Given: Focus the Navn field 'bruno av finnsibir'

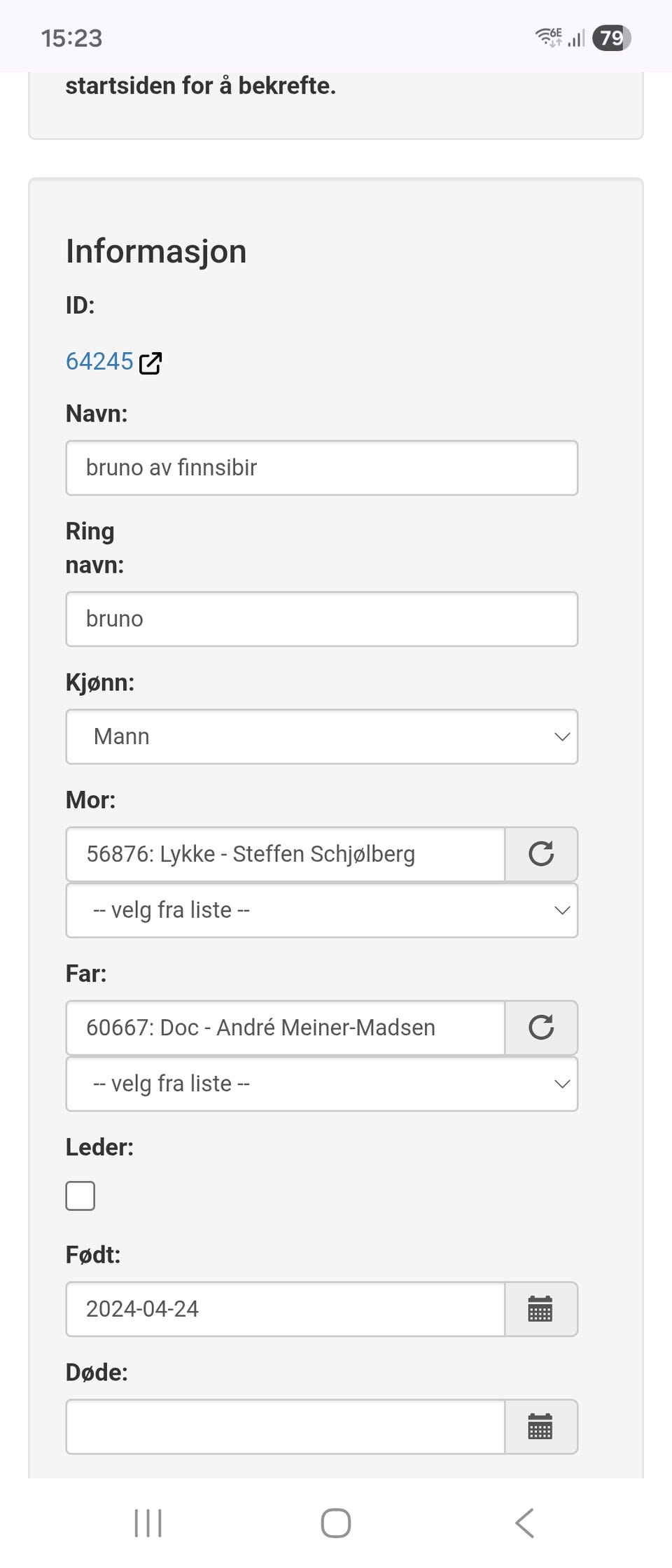Looking at the screenshot, I should pyautogui.click(x=322, y=468).
